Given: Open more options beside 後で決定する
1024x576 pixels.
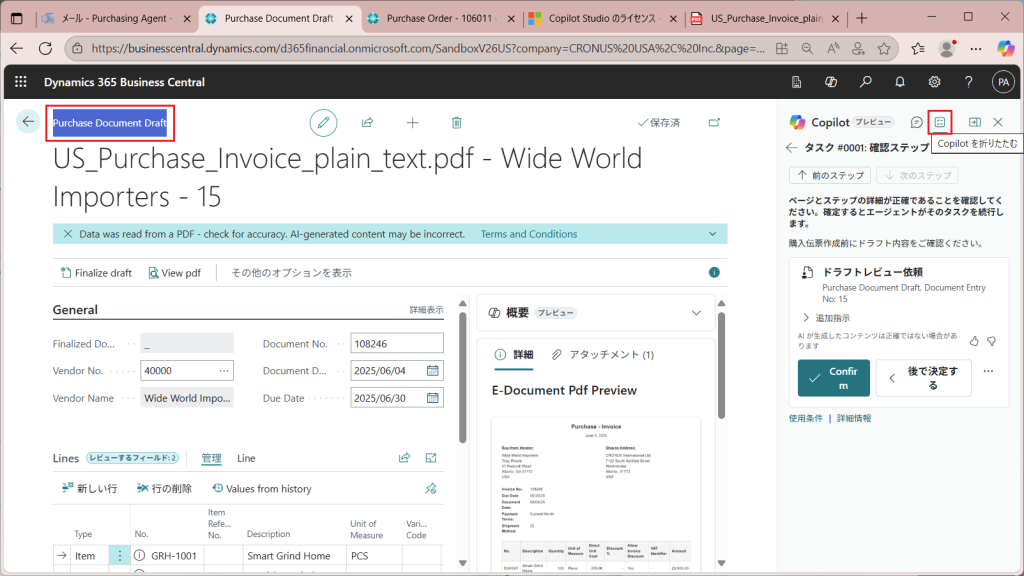Looking at the screenshot, I should click(988, 372).
